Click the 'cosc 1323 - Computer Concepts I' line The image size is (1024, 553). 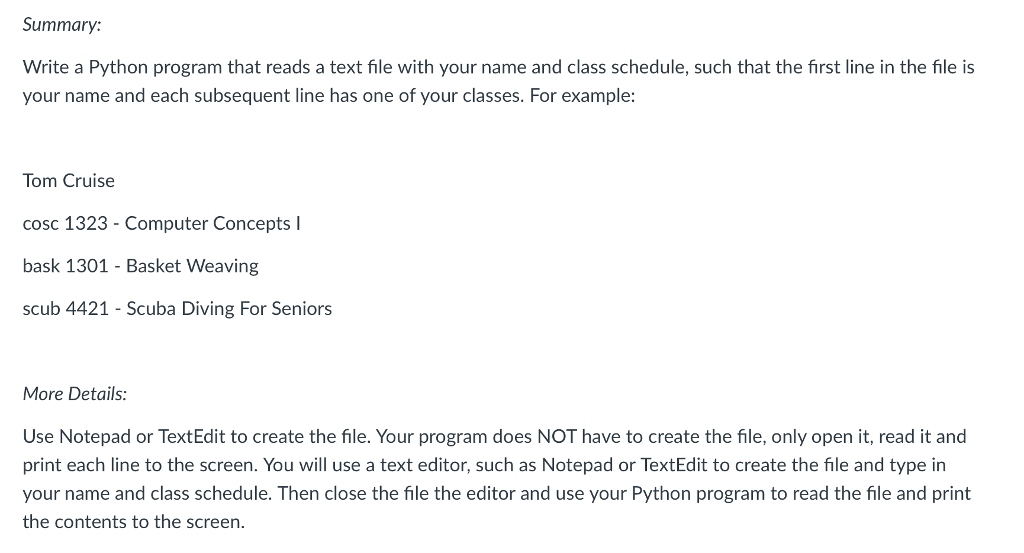click(x=161, y=223)
